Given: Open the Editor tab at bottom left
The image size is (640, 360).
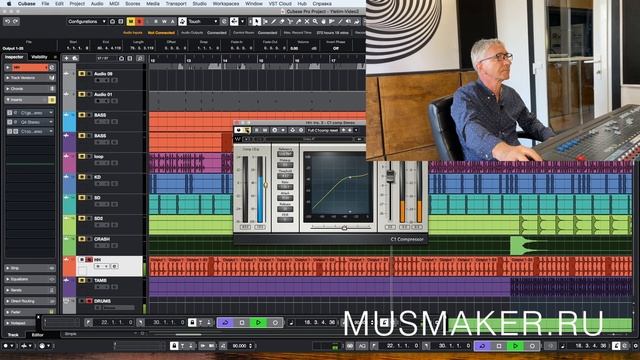Looking at the screenshot, I should coord(38,335).
